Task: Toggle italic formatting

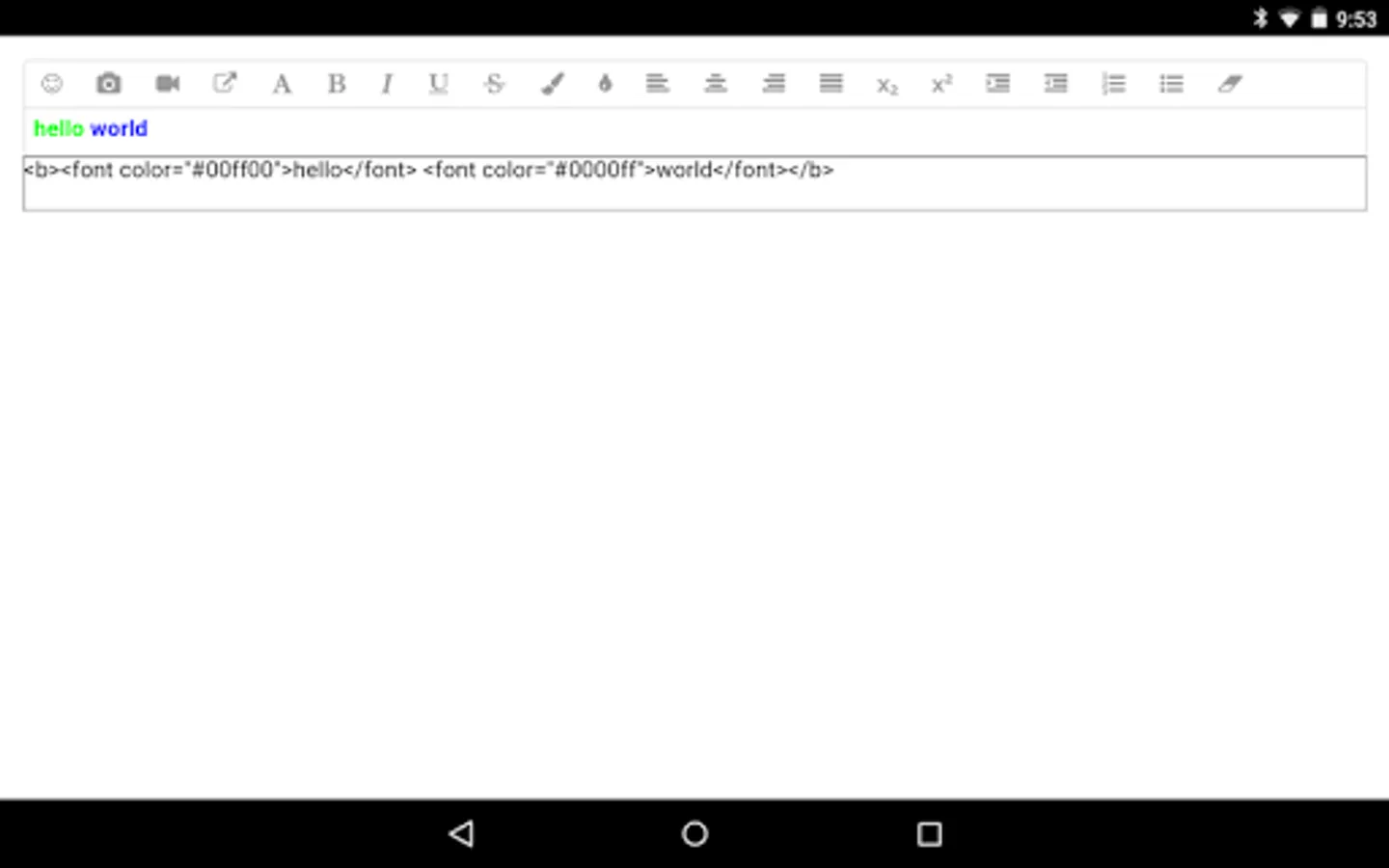Action: click(x=387, y=84)
